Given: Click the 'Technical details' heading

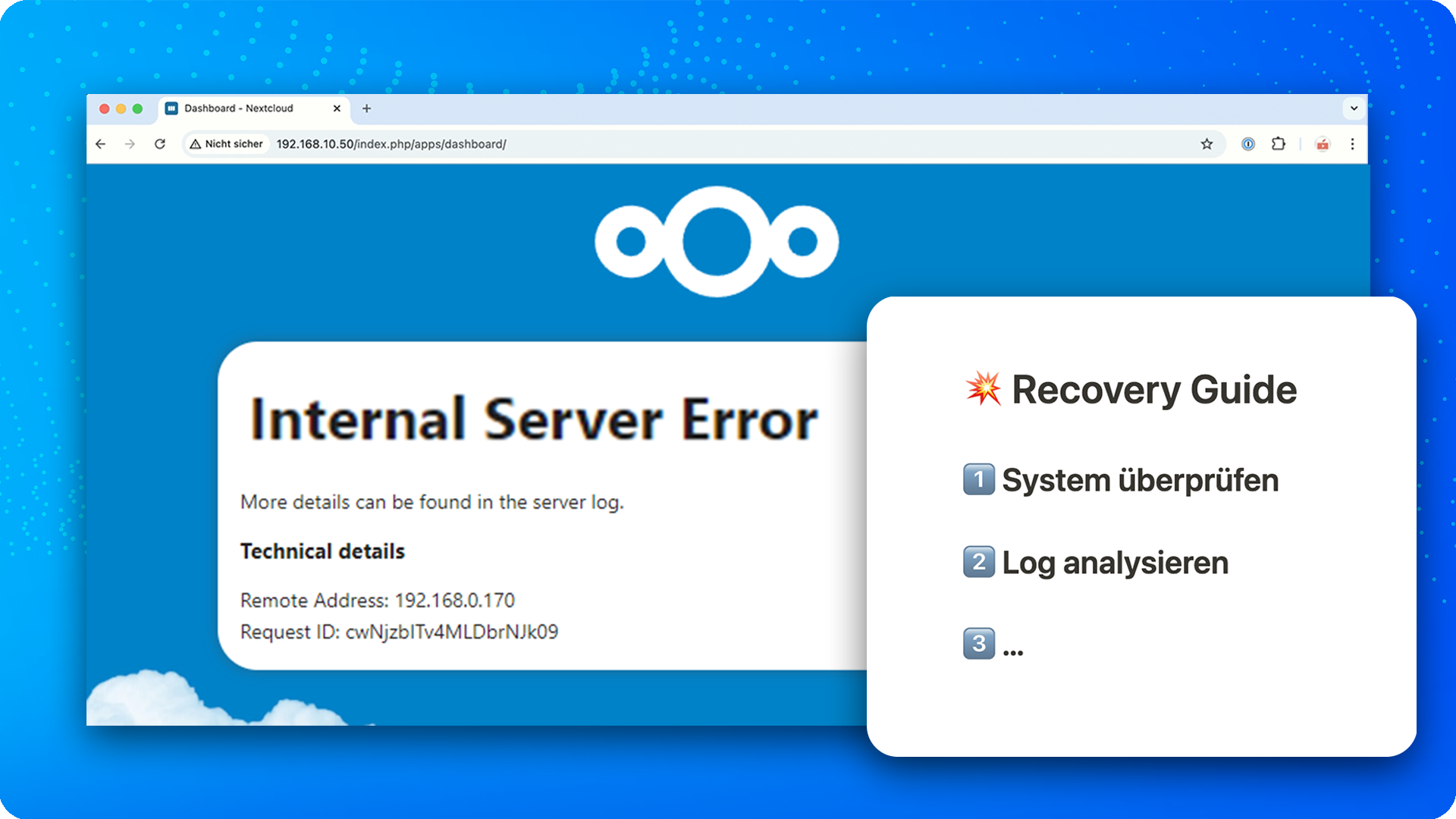Looking at the screenshot, I should 322,551.
